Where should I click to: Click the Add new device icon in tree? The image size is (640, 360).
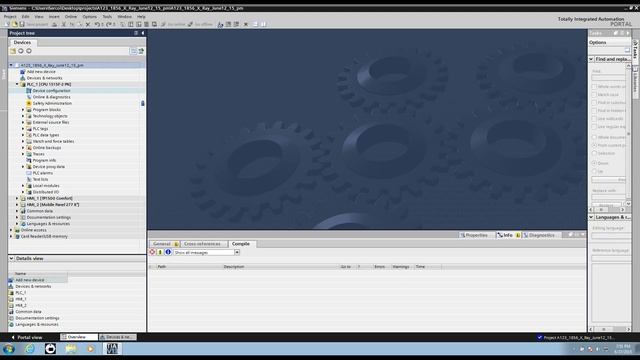23,72
